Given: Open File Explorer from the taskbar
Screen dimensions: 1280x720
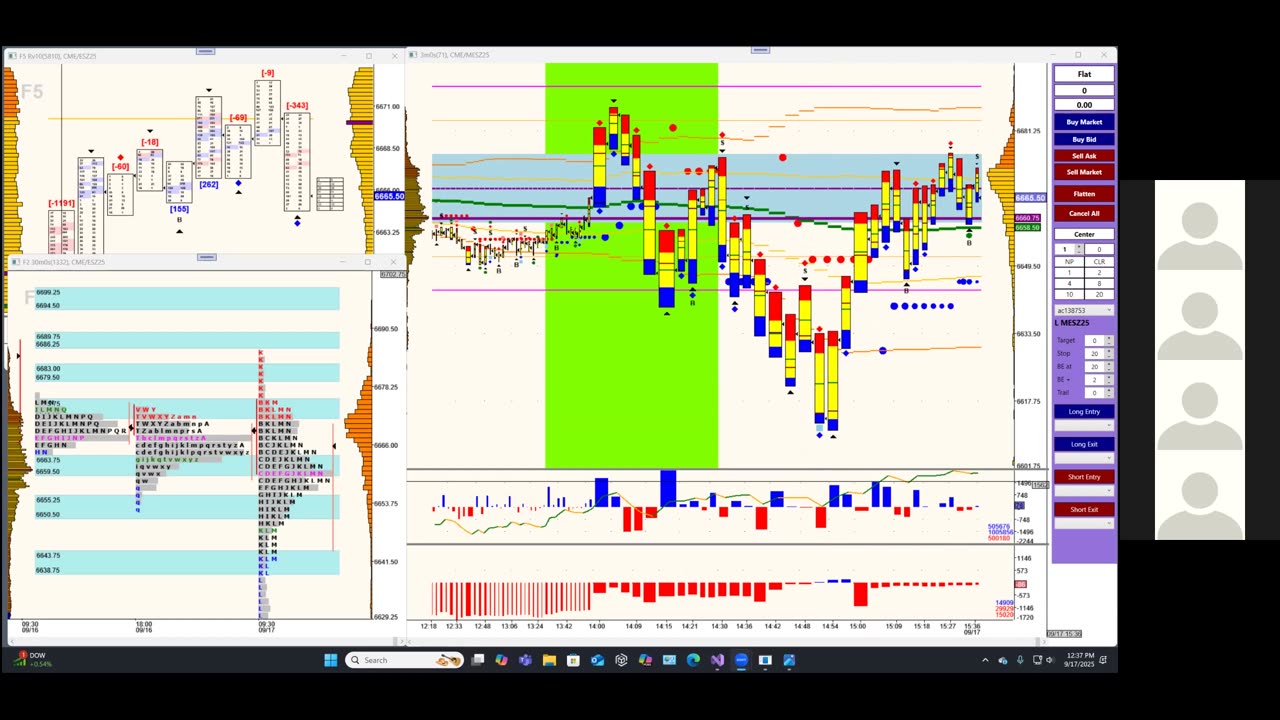Looking at the screenshot, I should click(549, 660).
